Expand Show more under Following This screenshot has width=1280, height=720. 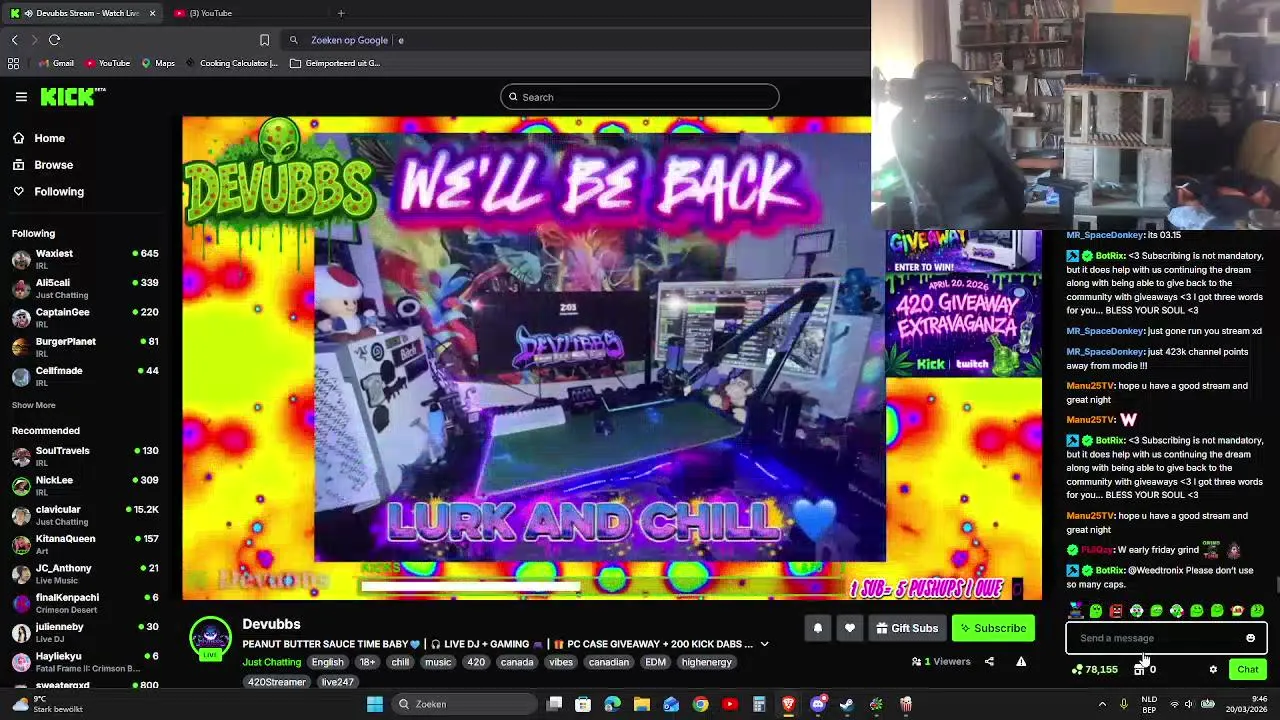coord(33,405)
